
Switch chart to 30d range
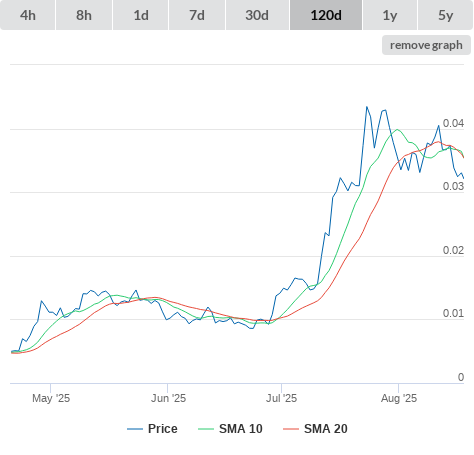click(257, 15)
